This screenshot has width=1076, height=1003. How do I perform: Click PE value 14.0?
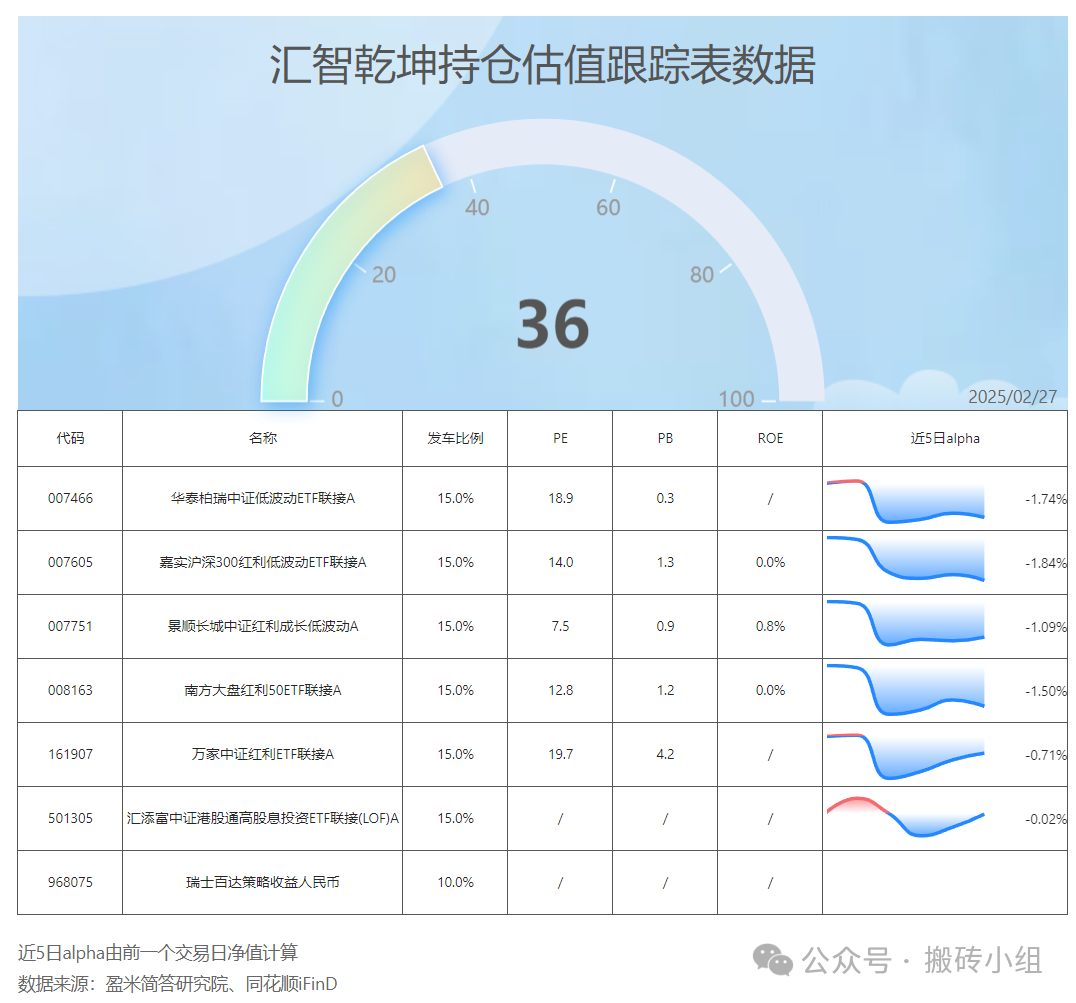560,563
